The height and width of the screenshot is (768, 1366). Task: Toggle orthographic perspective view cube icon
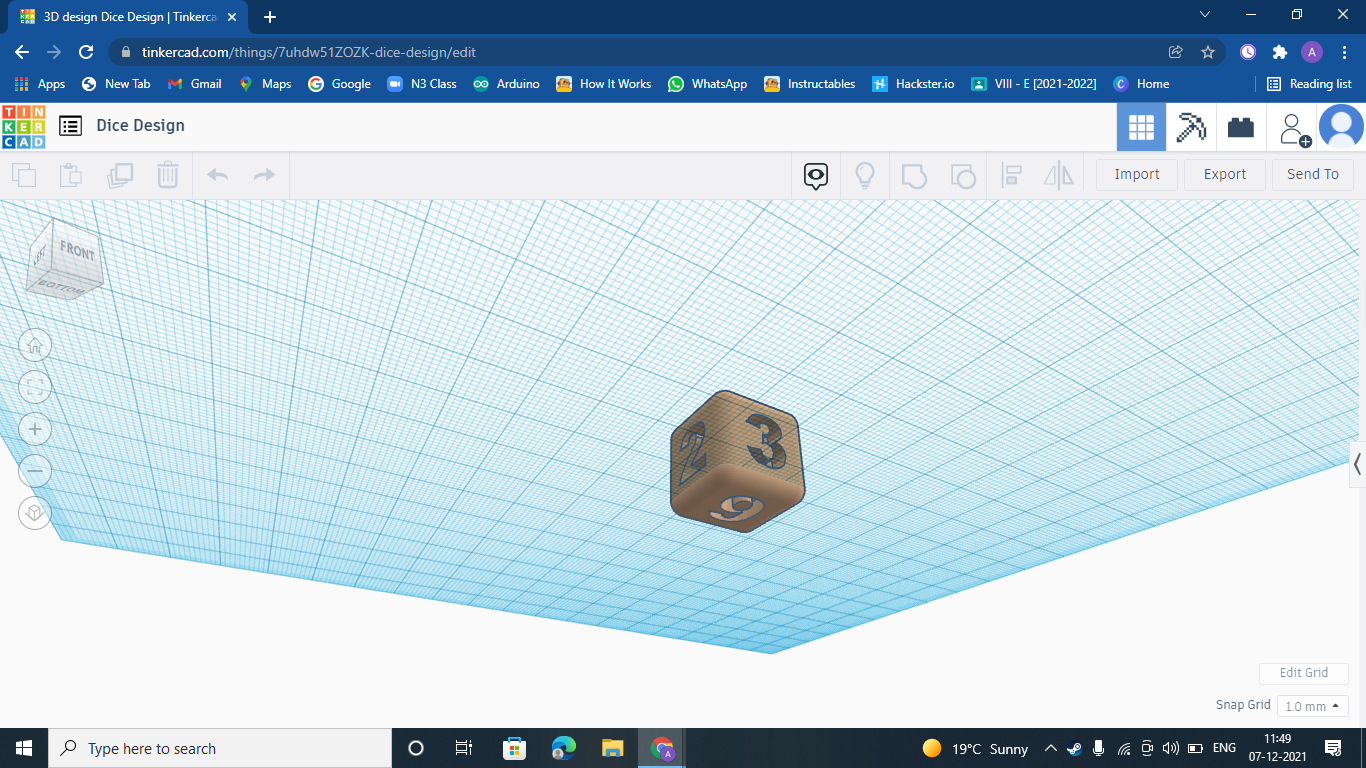35,514
